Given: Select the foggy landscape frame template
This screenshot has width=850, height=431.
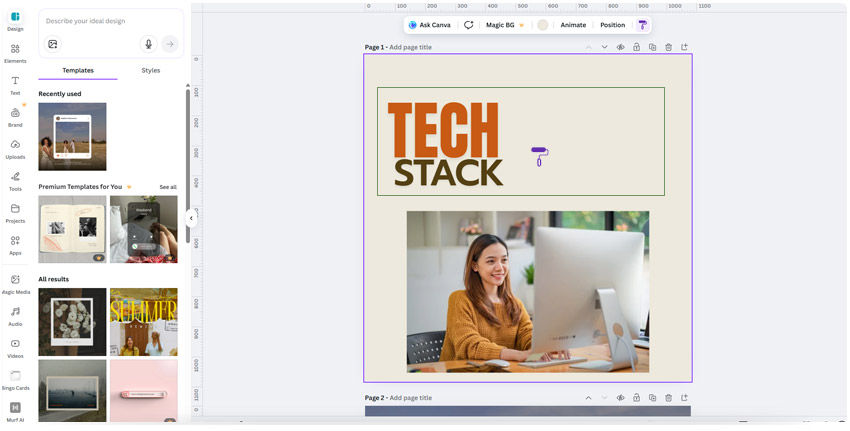Looking at the screenshot, I should [72, 391].
